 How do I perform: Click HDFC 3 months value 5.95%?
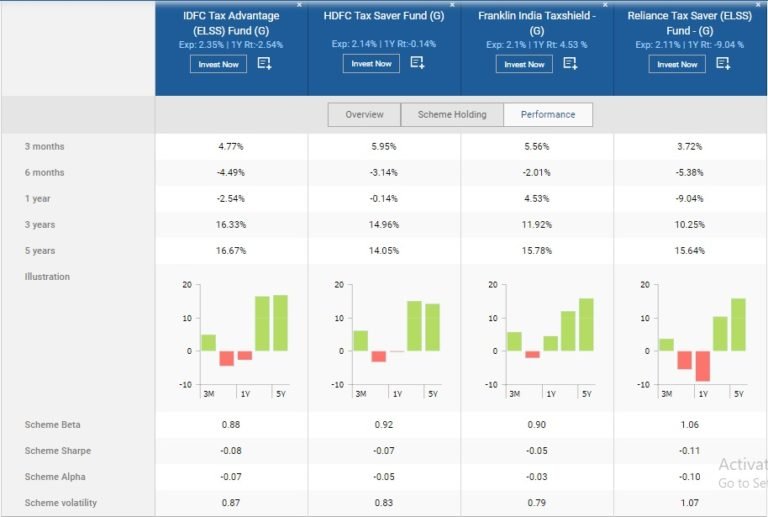tap(384, 146)
